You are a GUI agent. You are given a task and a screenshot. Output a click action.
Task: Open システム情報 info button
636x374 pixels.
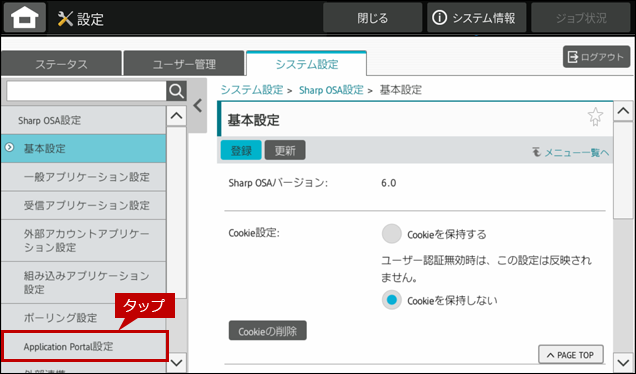(x=476, y=18)
